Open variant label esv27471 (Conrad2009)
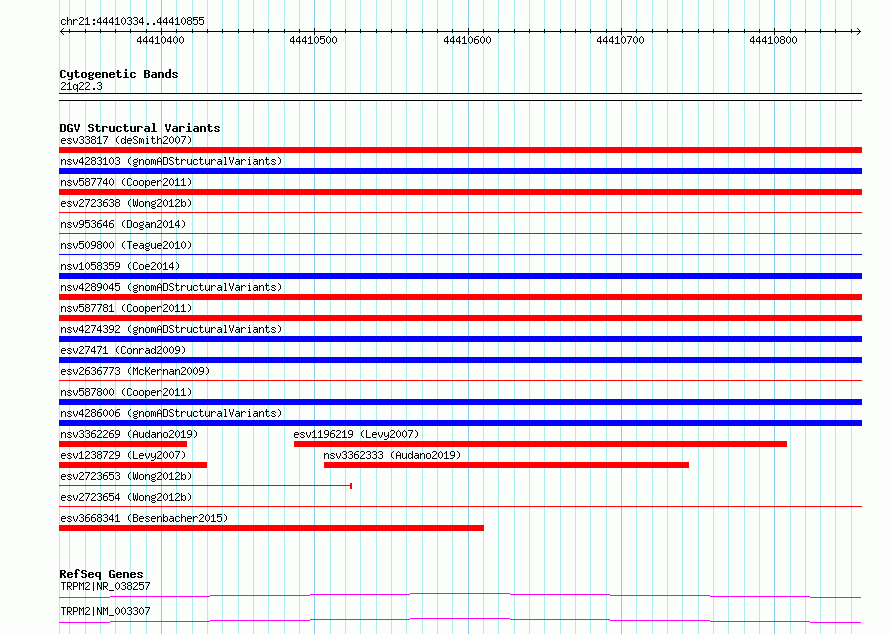This screenshot has width=890, height=634. tap(123, 350)
